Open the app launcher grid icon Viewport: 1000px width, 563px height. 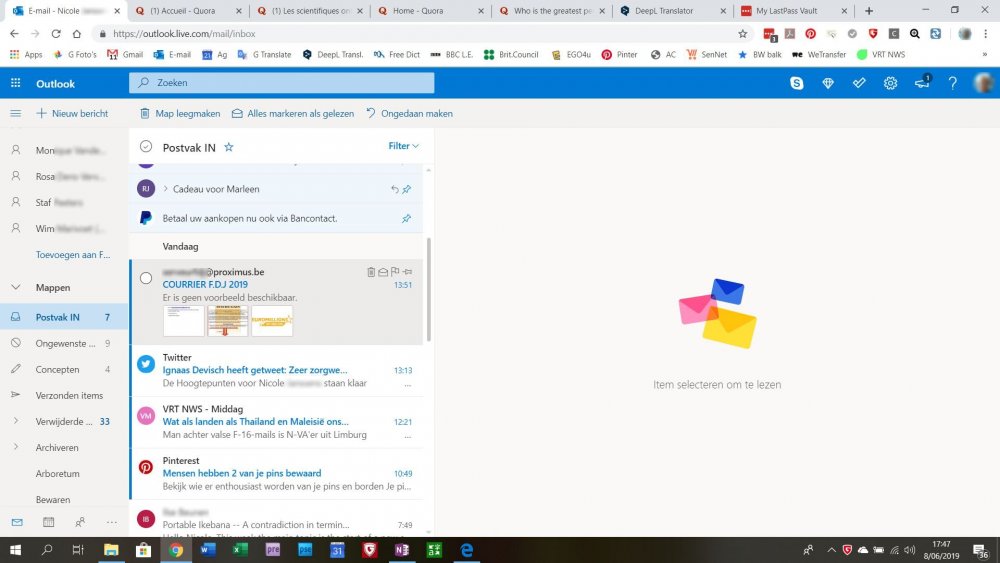pyautogui.click(x=15, y=83)
